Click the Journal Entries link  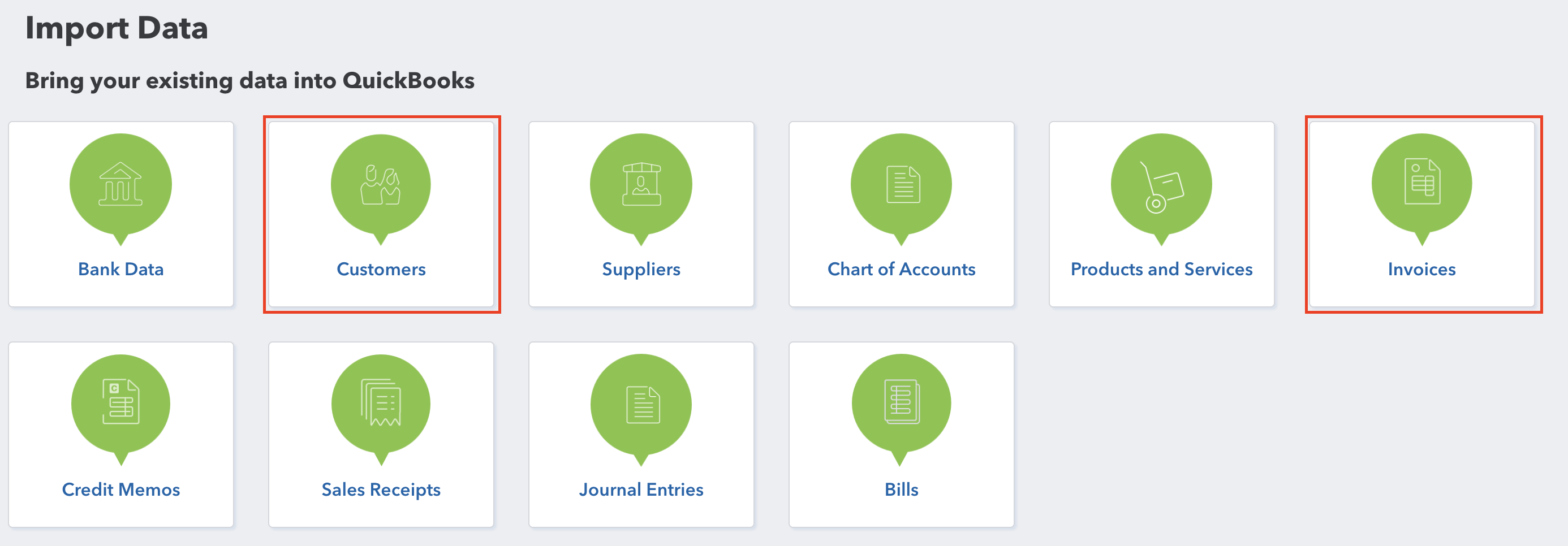[641, 489]
